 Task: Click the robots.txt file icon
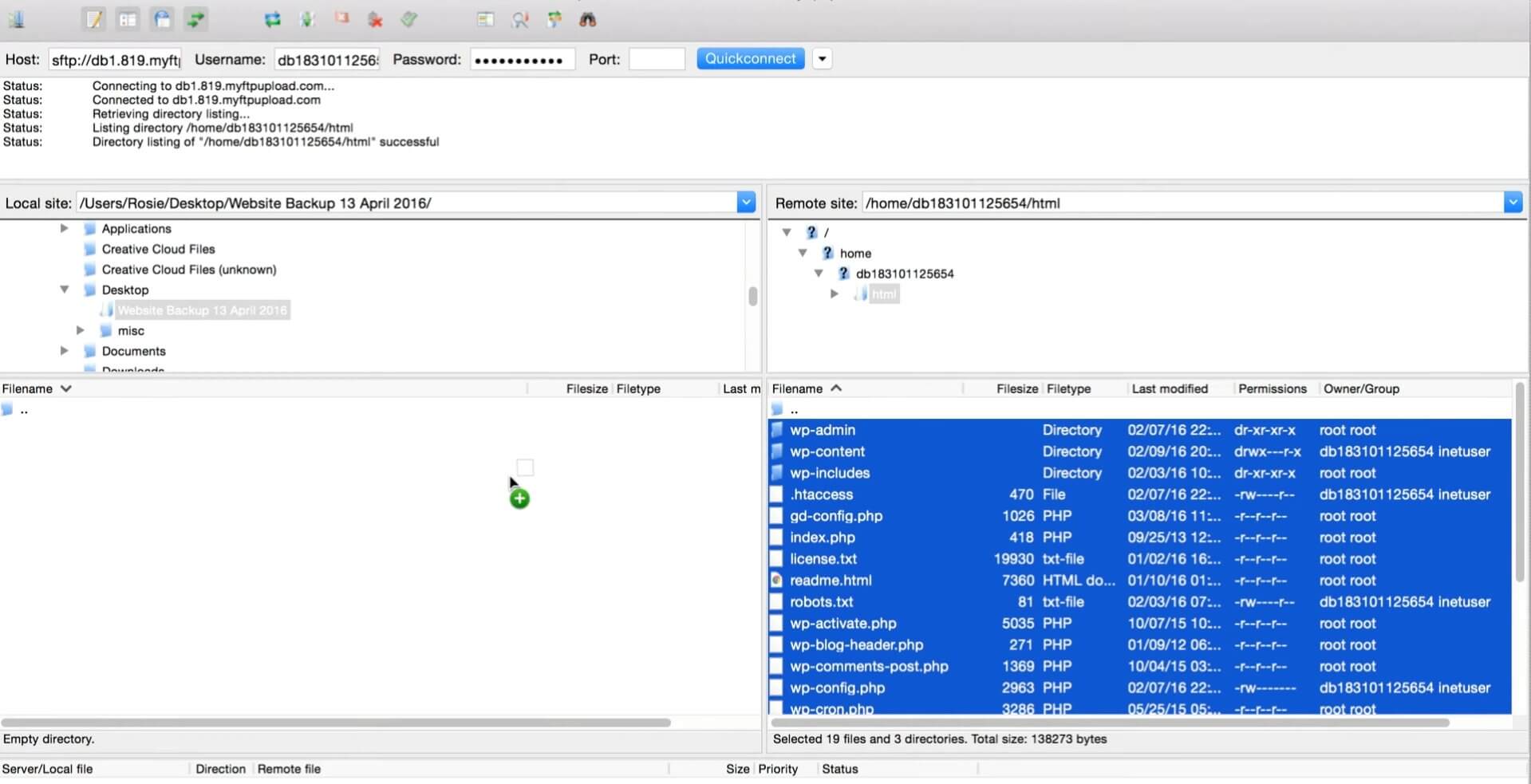776,602
